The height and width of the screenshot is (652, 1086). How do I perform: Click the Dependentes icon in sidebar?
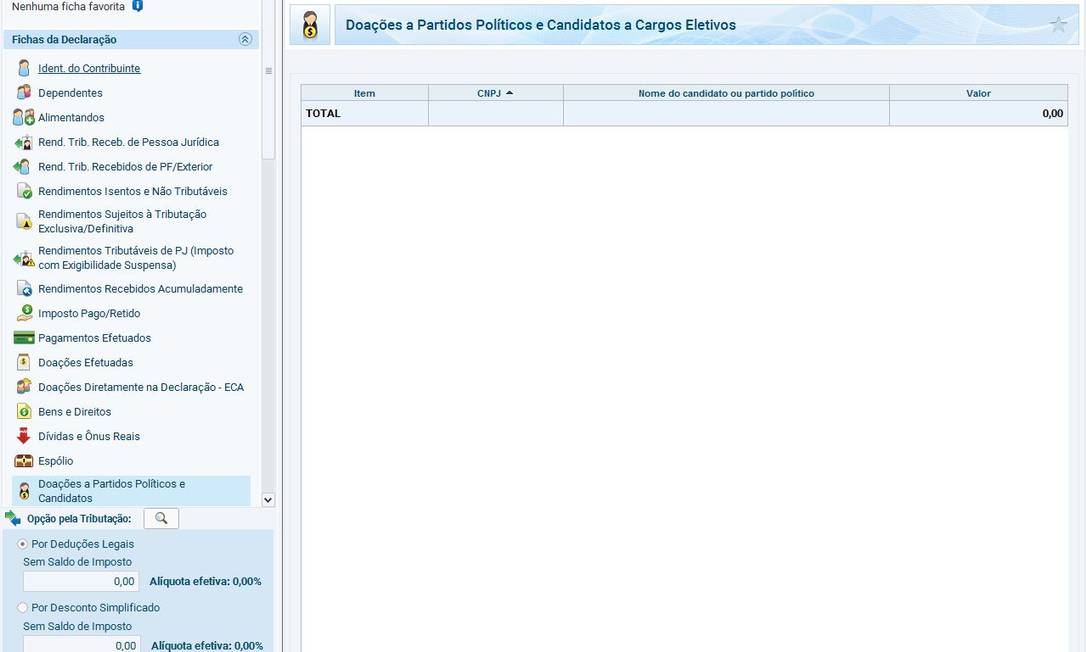[x=24, y=93]
